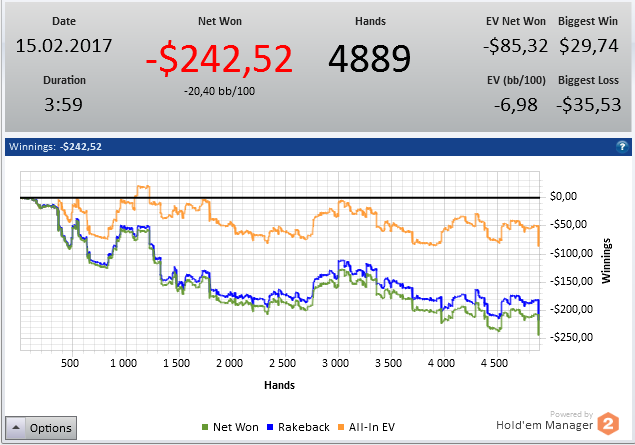Click the Powered by text
635x445 pixels.
pos(571,414)
